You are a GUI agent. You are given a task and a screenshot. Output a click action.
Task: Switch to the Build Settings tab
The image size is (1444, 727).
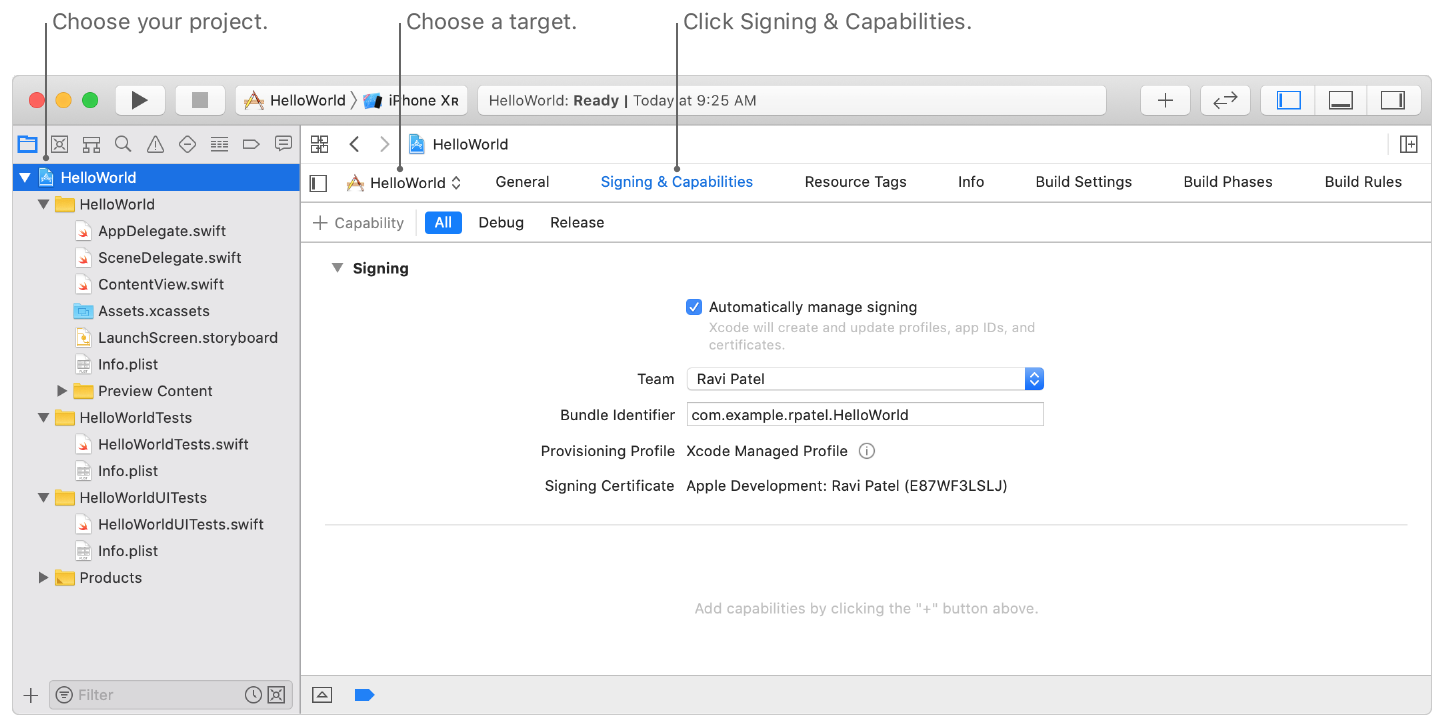(1083, 182)
